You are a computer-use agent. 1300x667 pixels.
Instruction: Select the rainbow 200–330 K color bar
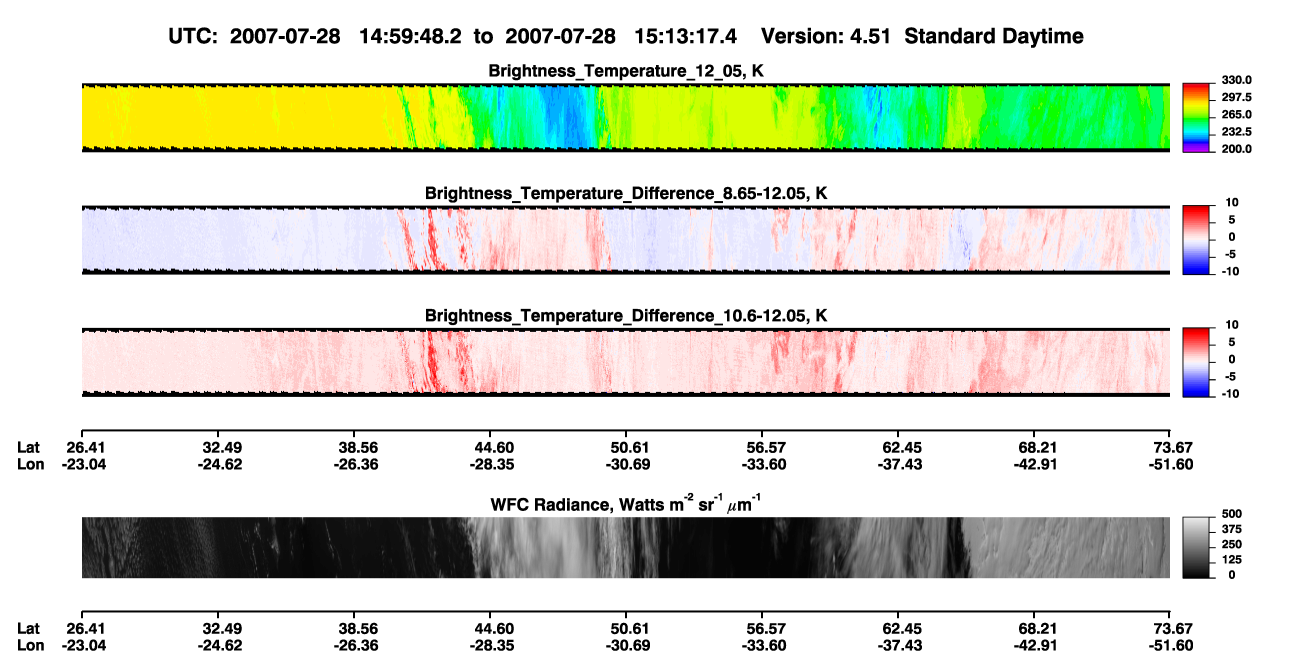1197,118
